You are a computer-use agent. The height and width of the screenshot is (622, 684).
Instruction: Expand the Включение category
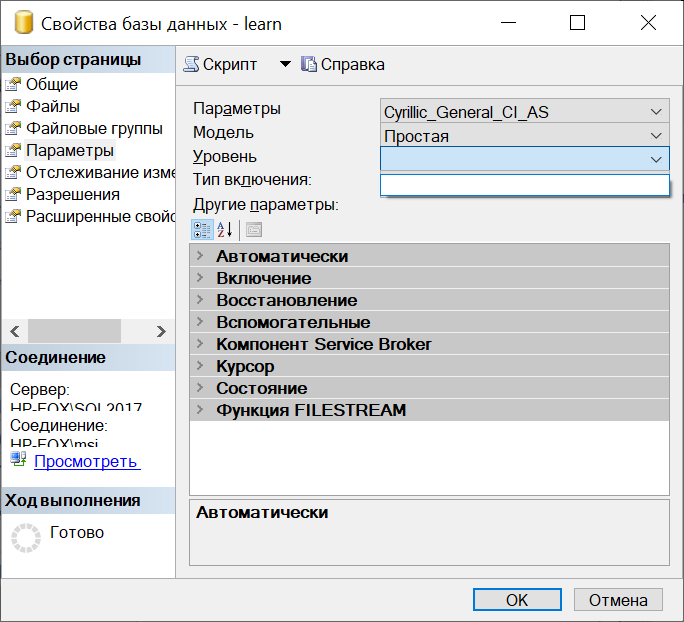pyautogui.click(x=200, y=278)
